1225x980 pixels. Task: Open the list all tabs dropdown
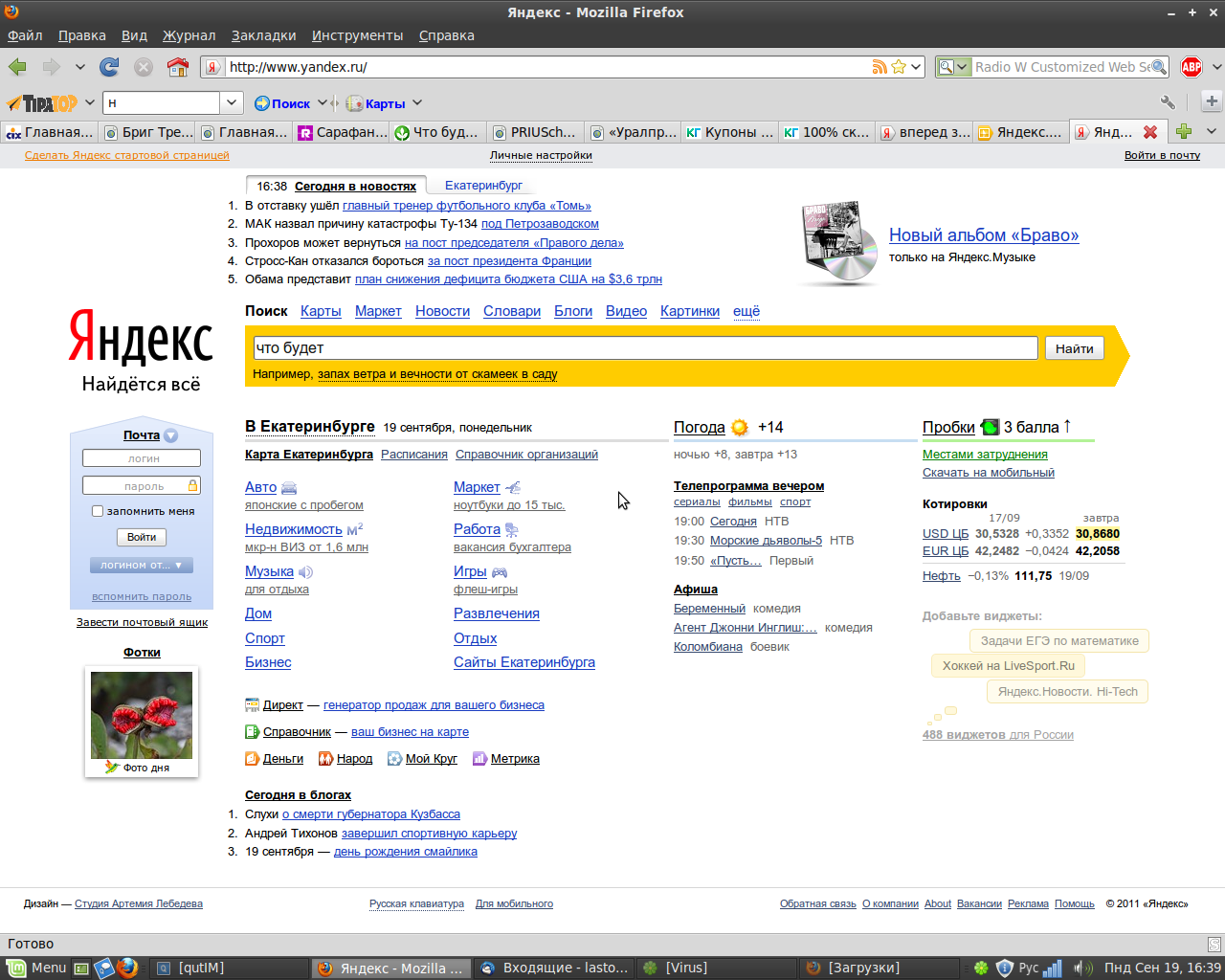click(x=1212, y=132)
